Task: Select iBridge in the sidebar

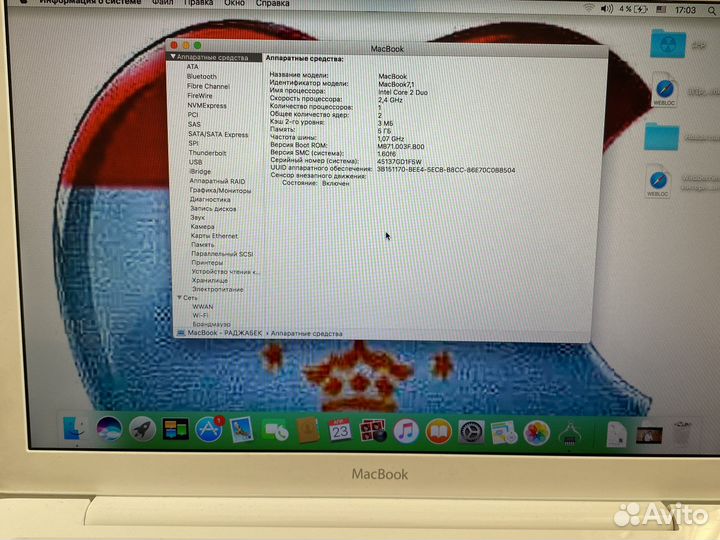Action: (200, 171)
